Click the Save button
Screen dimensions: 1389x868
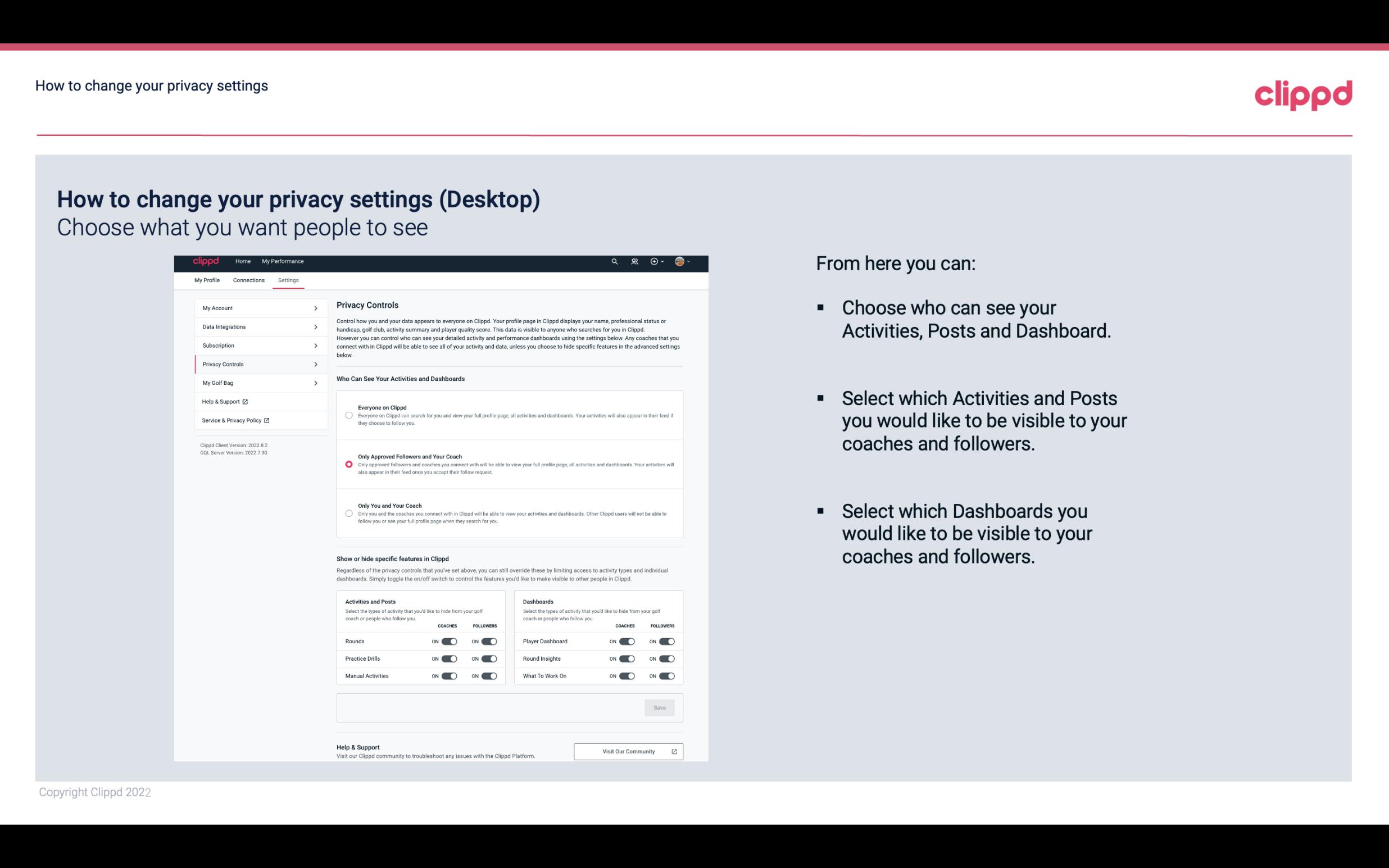click(x=660, y=708)
